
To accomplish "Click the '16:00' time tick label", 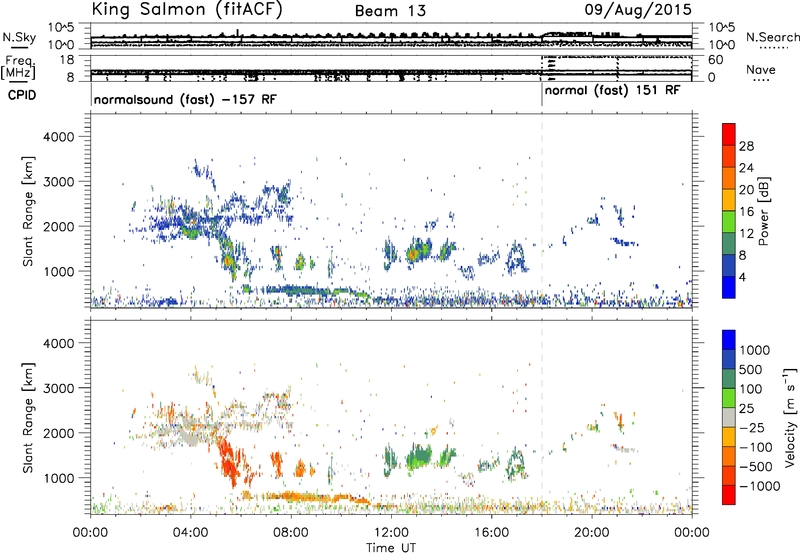I will point(491,532).
